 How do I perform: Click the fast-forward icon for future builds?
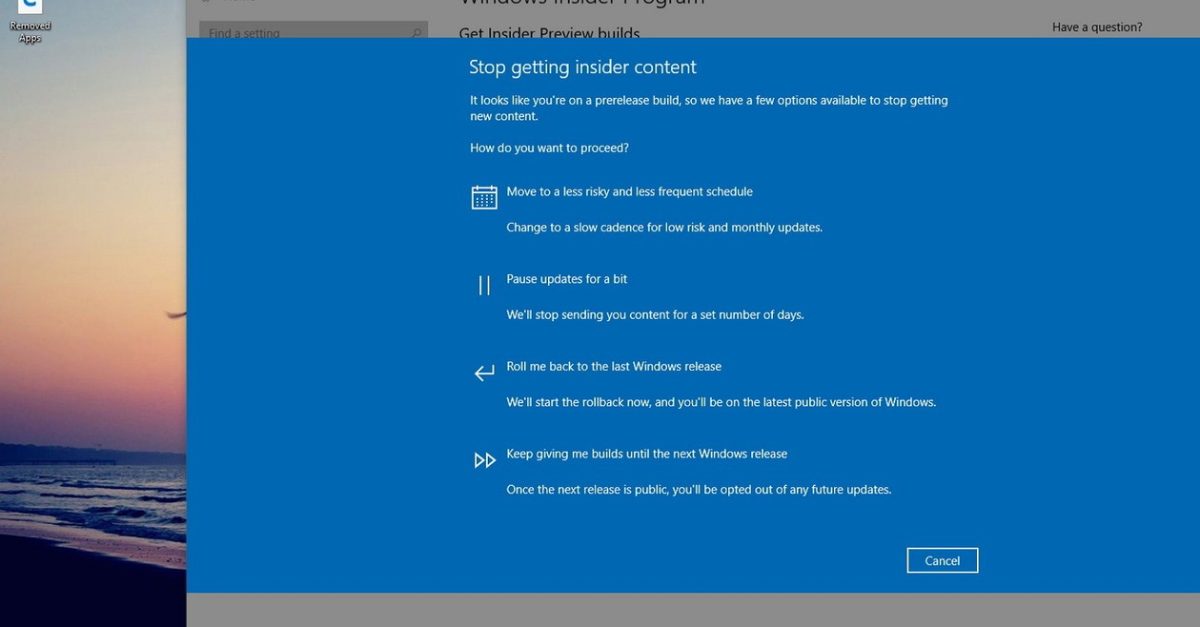pyautogui.click(x=485, y=460)
